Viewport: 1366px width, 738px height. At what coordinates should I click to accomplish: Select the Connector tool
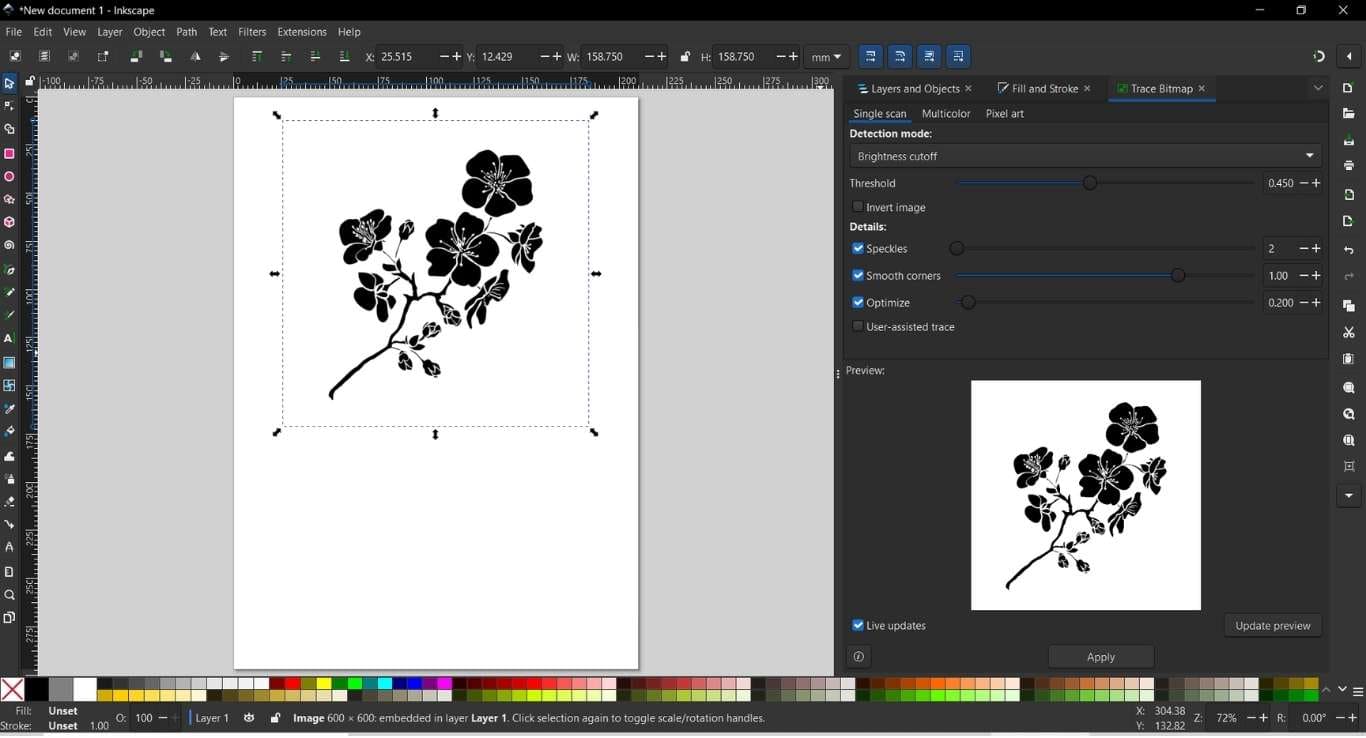pos(9,525)
